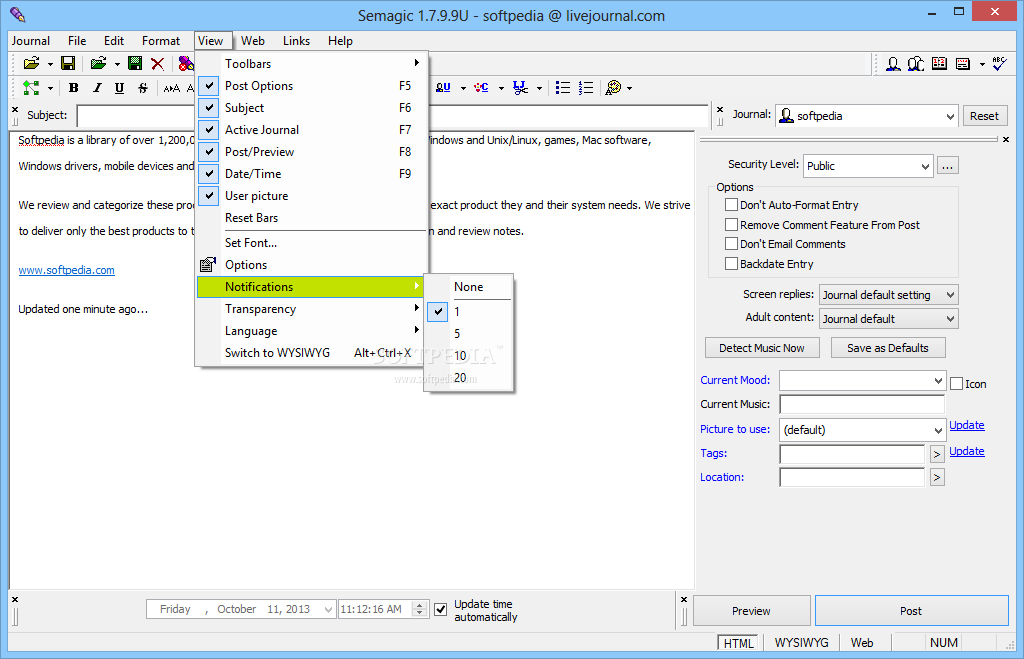Click the single user profile icon
This screenshot has height=659, width=1024.
point(893,63)
